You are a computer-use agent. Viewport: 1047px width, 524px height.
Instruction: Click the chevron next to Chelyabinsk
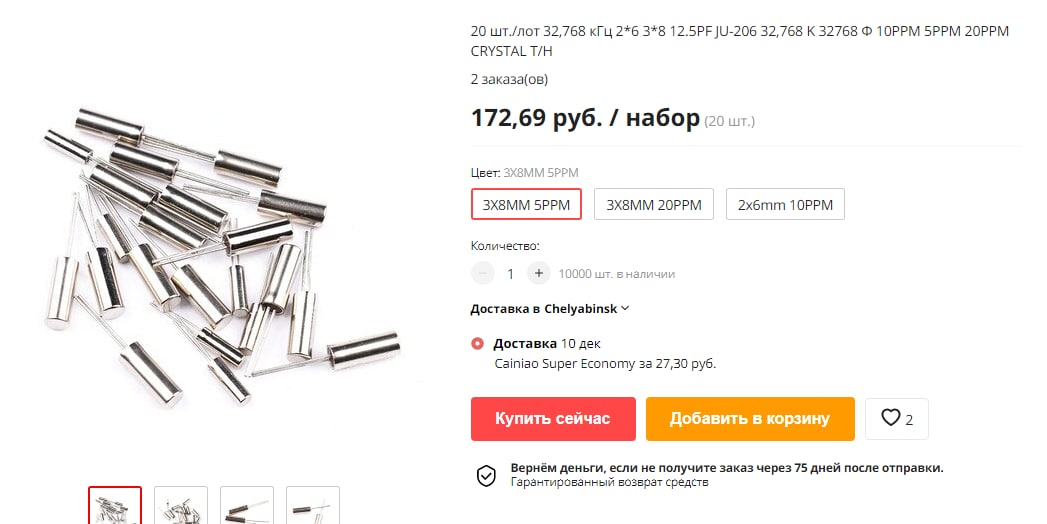click(x=625, y=308)
